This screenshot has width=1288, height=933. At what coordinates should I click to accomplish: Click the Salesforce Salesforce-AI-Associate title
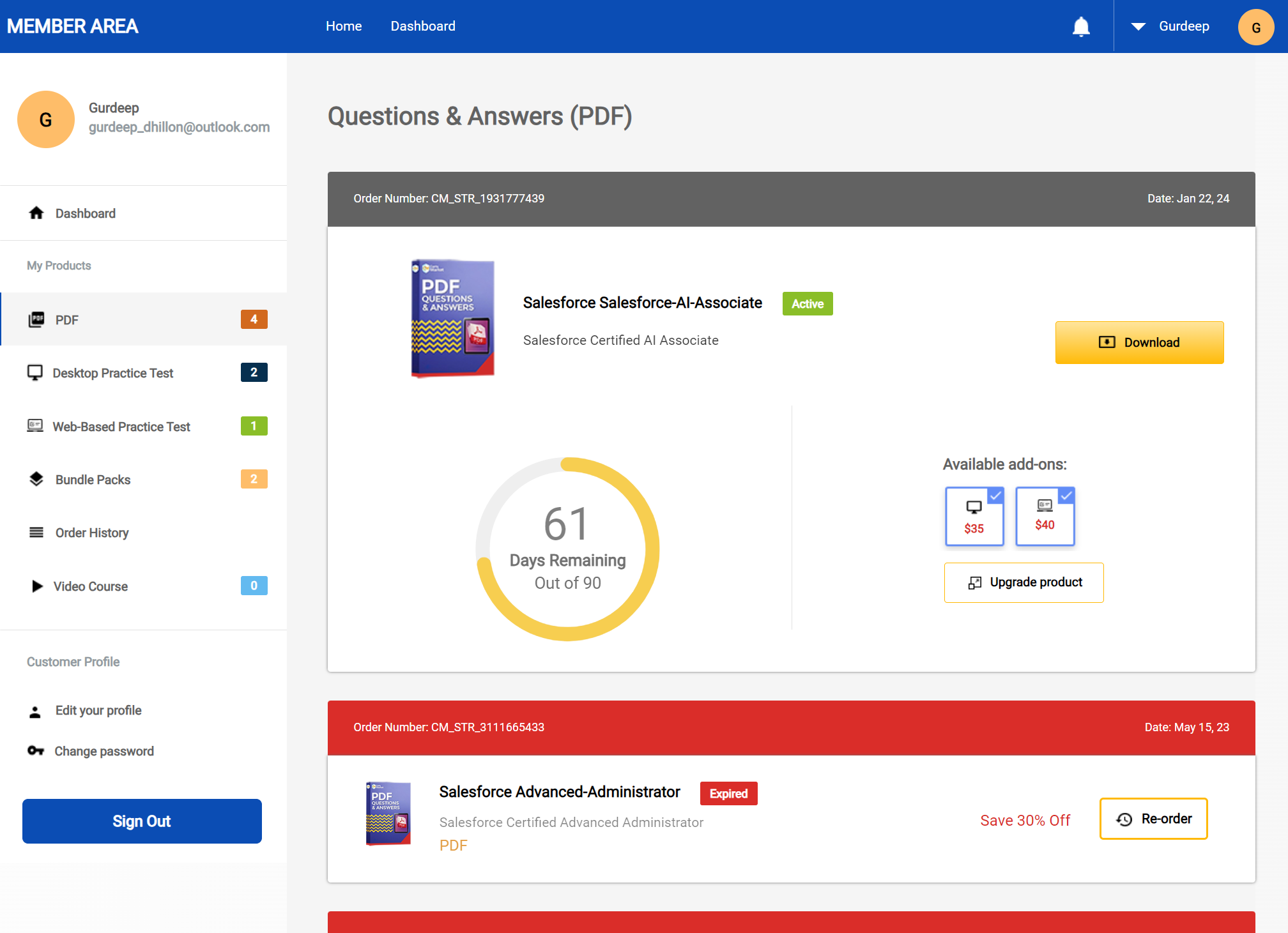pos(642,303)
